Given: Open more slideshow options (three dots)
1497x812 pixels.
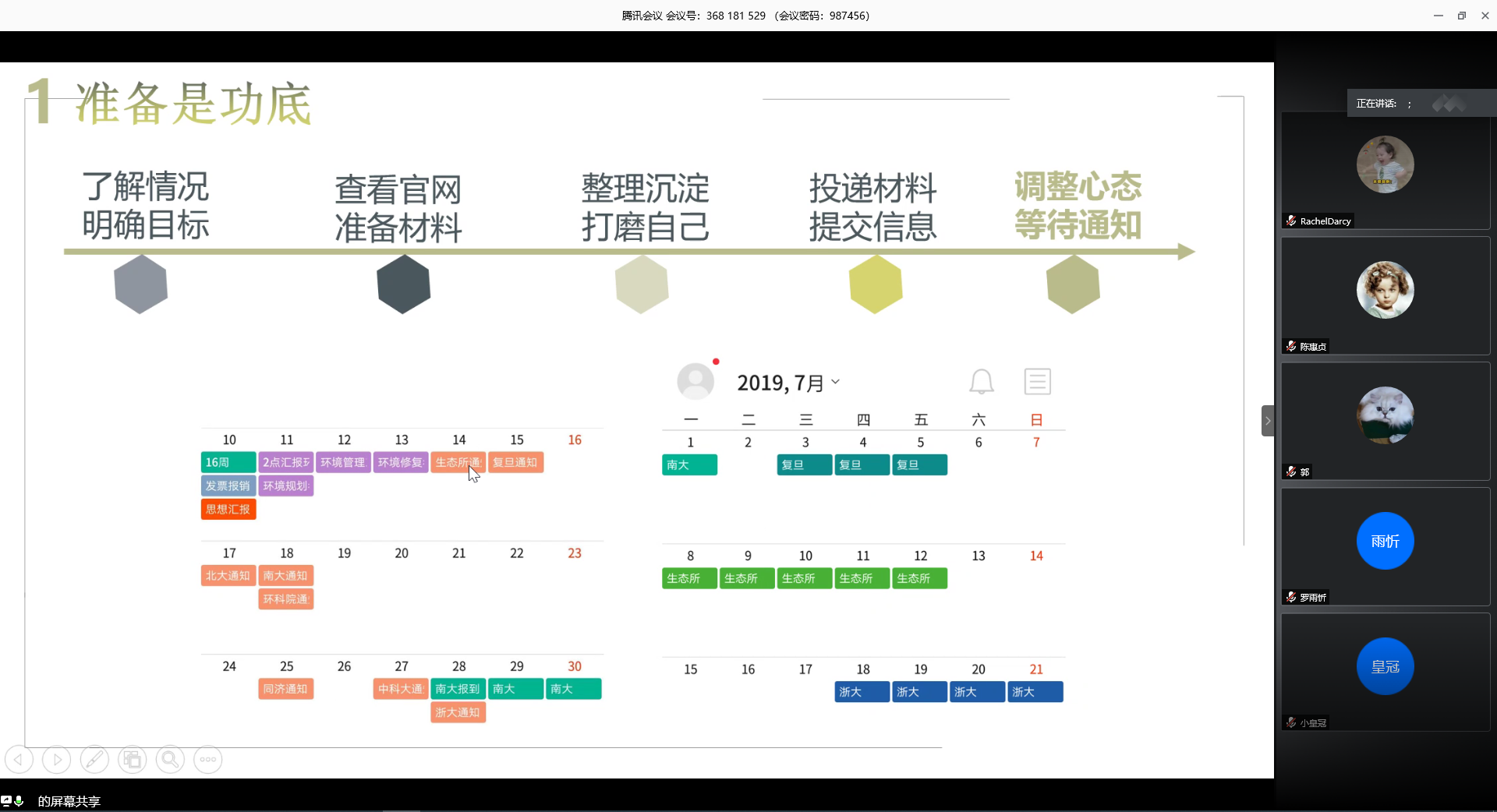Looking at the screenshot, I should tap(208, 759).
